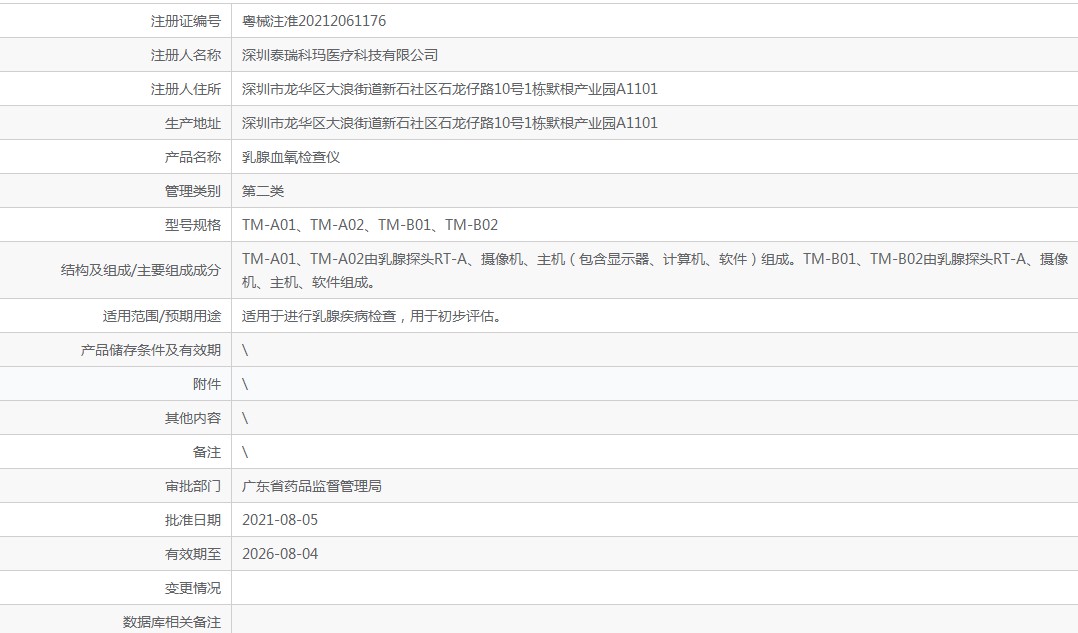Click the 型号规格 label
Screen dimensions: 1078x633
tap(192, 225)
